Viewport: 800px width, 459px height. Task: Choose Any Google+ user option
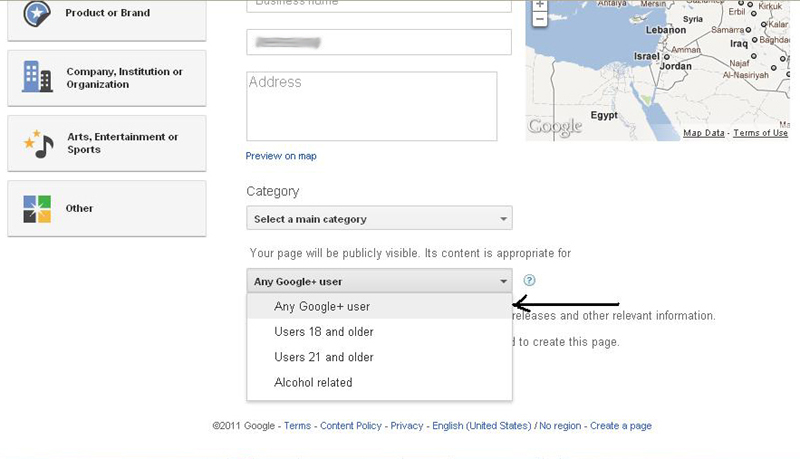point(379,306)
